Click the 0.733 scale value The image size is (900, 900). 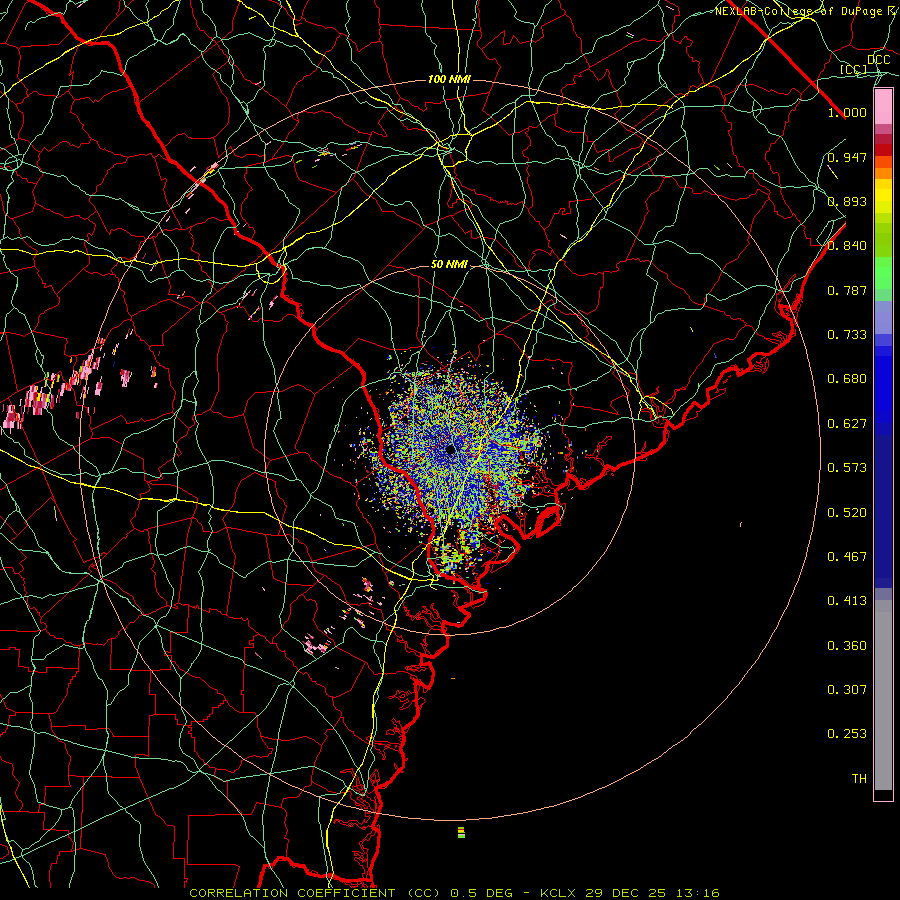pyautogui.click(x=847, y=335)
